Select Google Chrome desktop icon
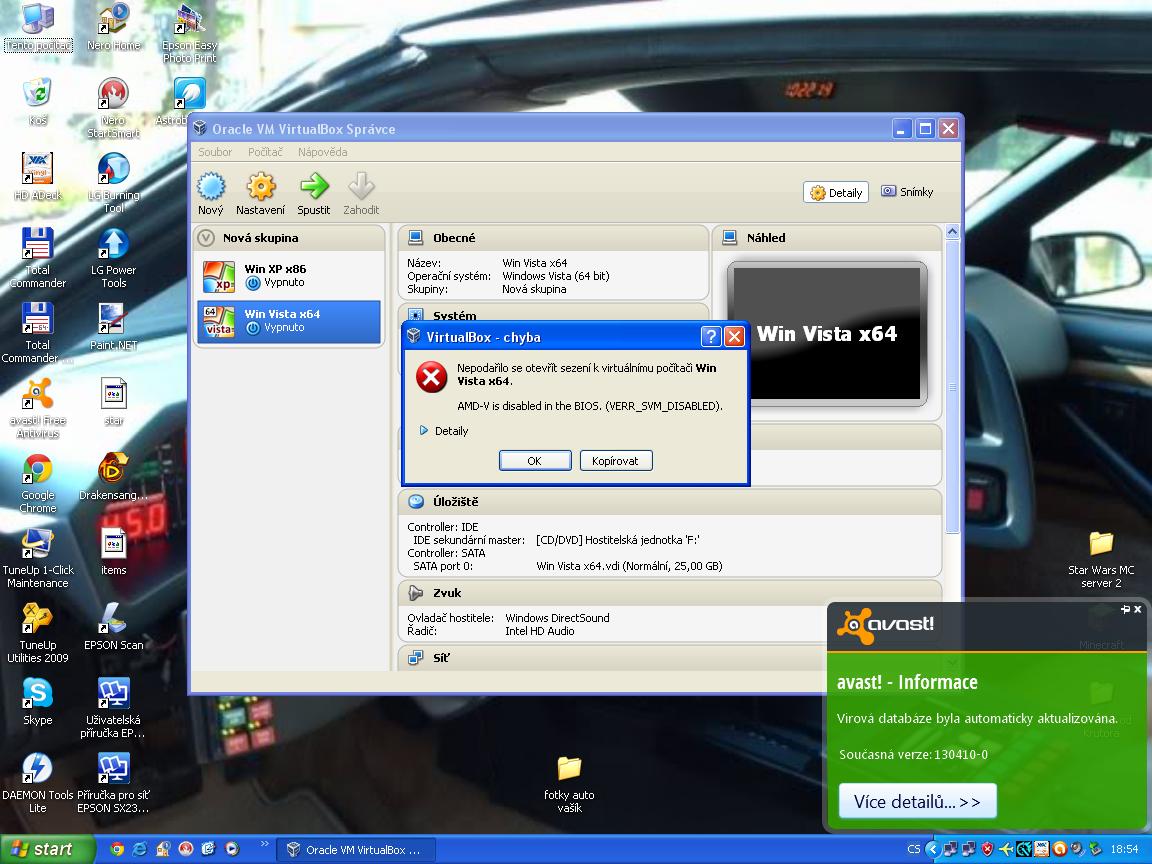Screen dimensions: 1152x864 pos(37,483)
